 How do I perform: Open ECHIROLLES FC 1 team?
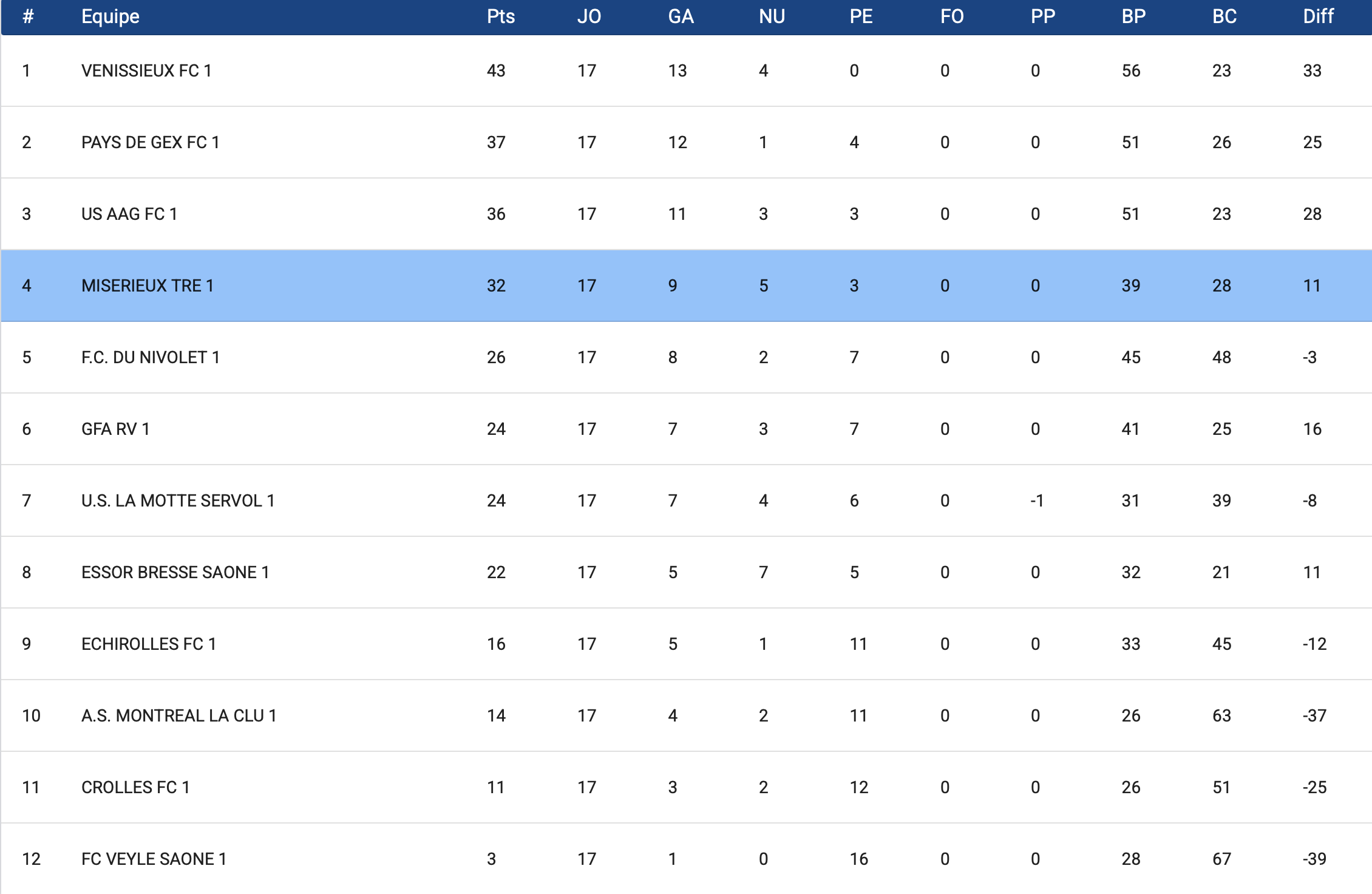149,644
